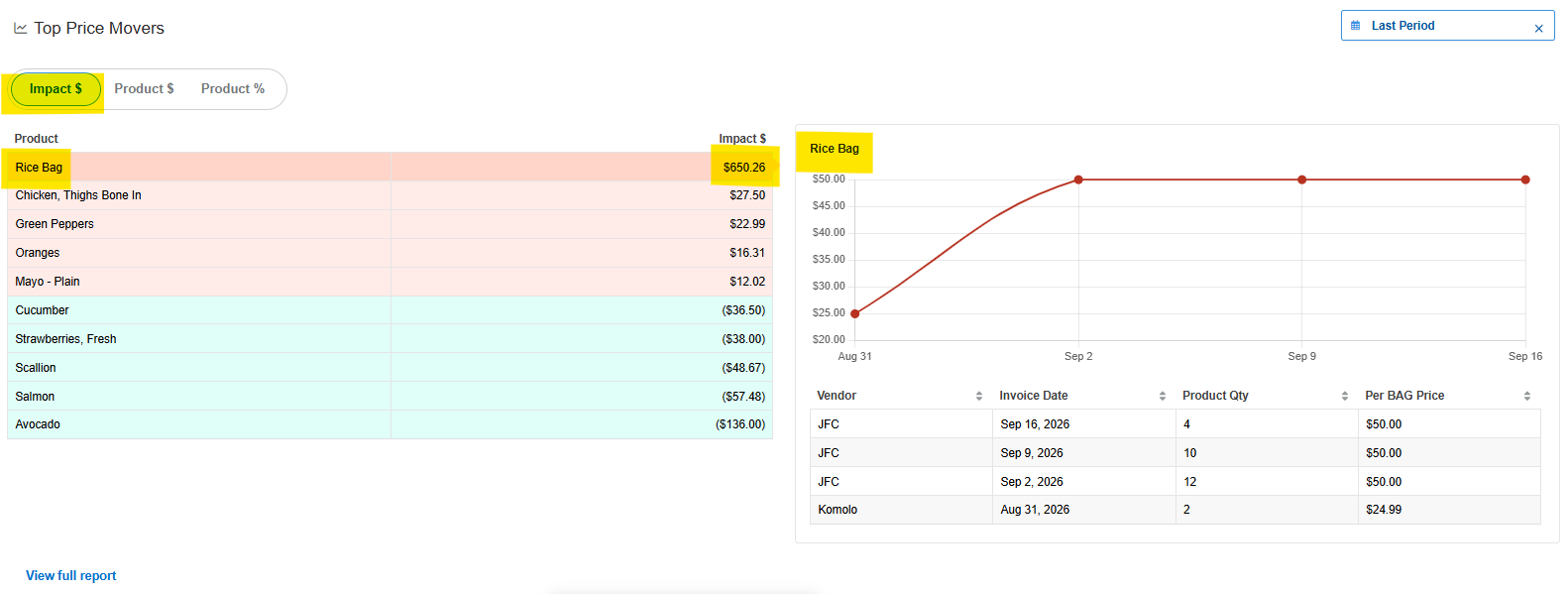This screenshot has width=1568, height=594.
Task: Click the Sep 9 chart data point
Action: coord(1302,179)
